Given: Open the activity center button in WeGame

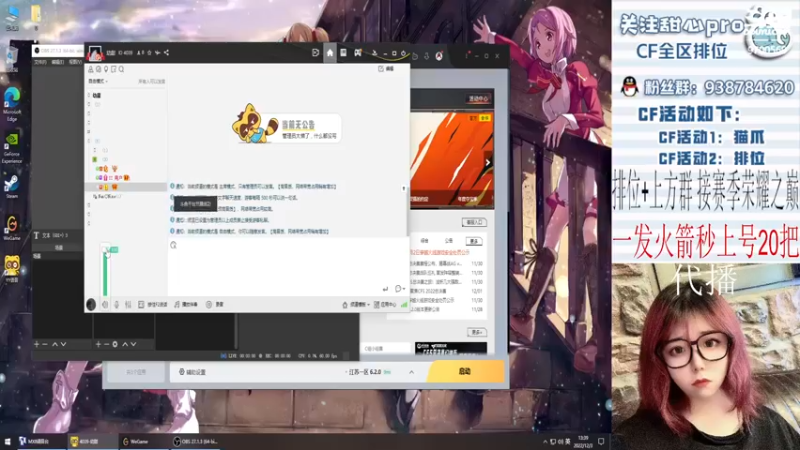Looking at the screenshot, I should (478, 98).
